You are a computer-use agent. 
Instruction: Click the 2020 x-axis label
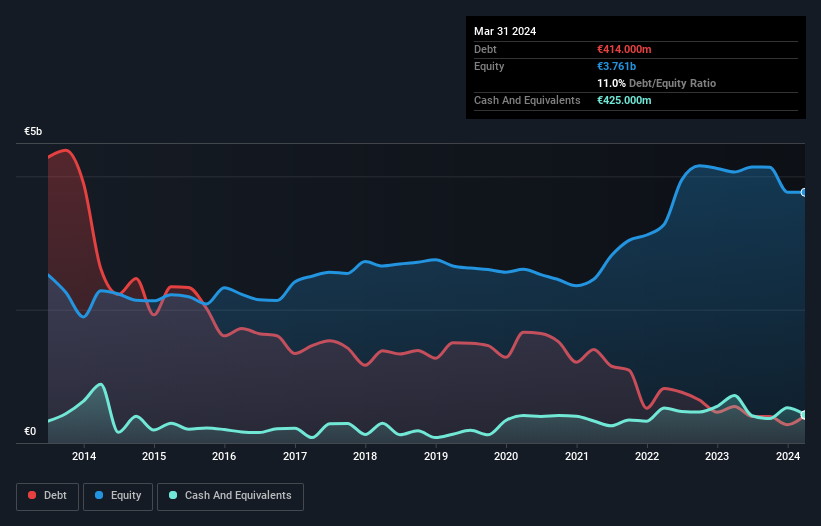coord(506,456)
